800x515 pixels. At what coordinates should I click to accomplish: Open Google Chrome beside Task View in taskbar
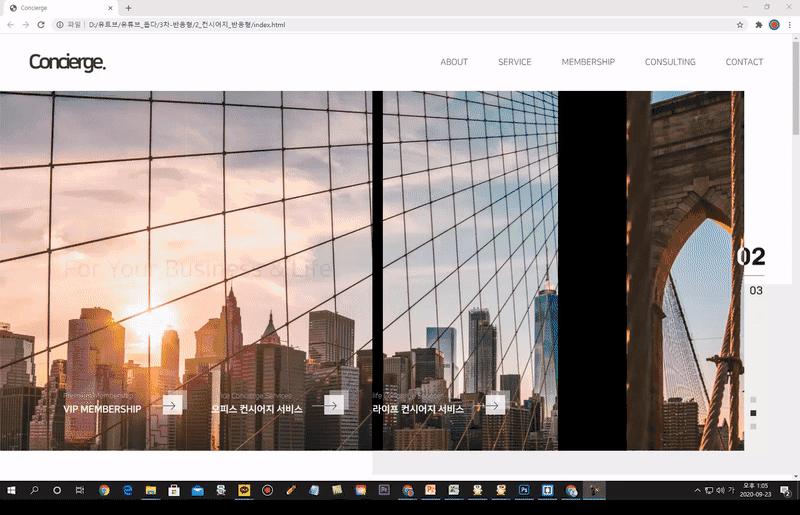coord(104,491)
